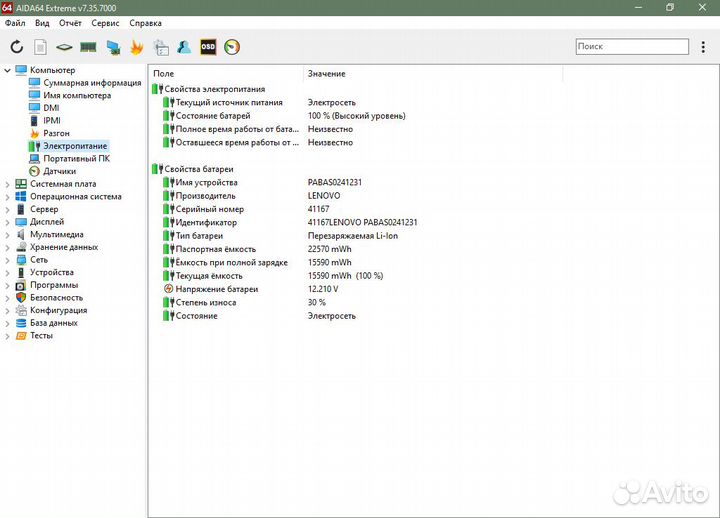Click the user profile toolbar icon
This screenshot has width=720, height=518.
coord(184,47)
